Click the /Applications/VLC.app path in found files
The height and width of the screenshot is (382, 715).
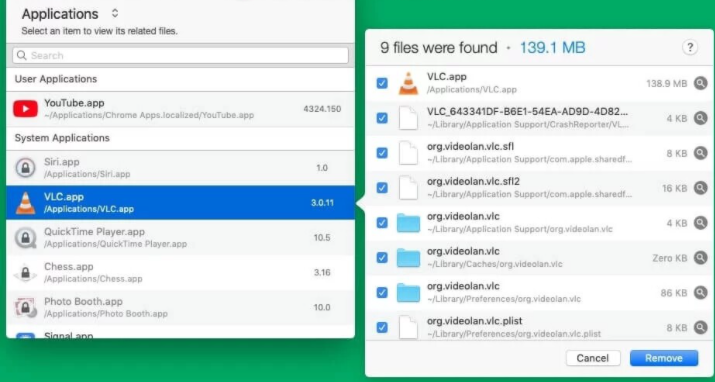pos(471,90)
